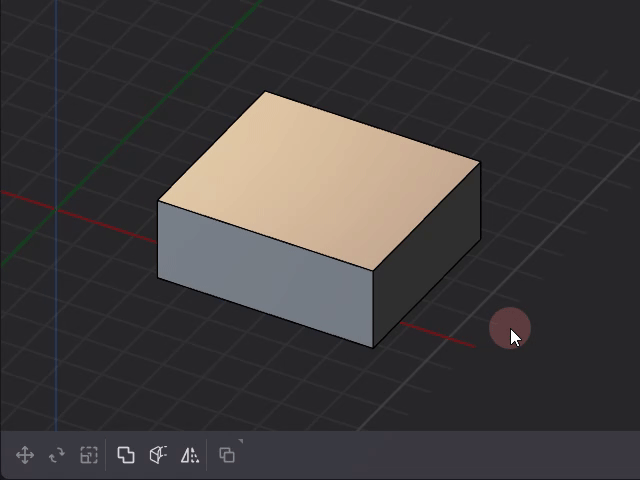
Task: Select the Rotate tool icon
Action: coord(57,455)
